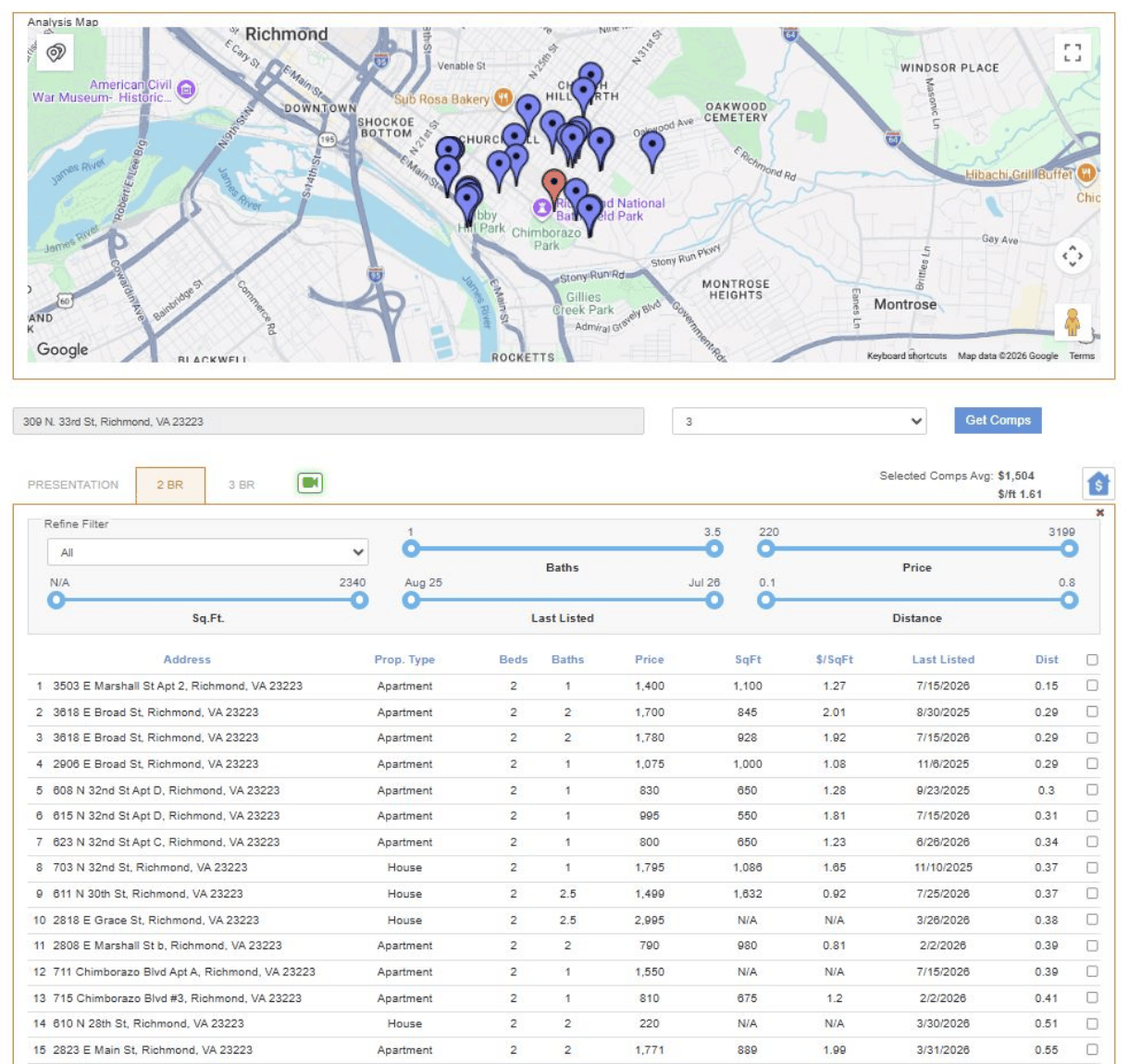Check the box for 3503 E Marshall St

coord(1092,686)
